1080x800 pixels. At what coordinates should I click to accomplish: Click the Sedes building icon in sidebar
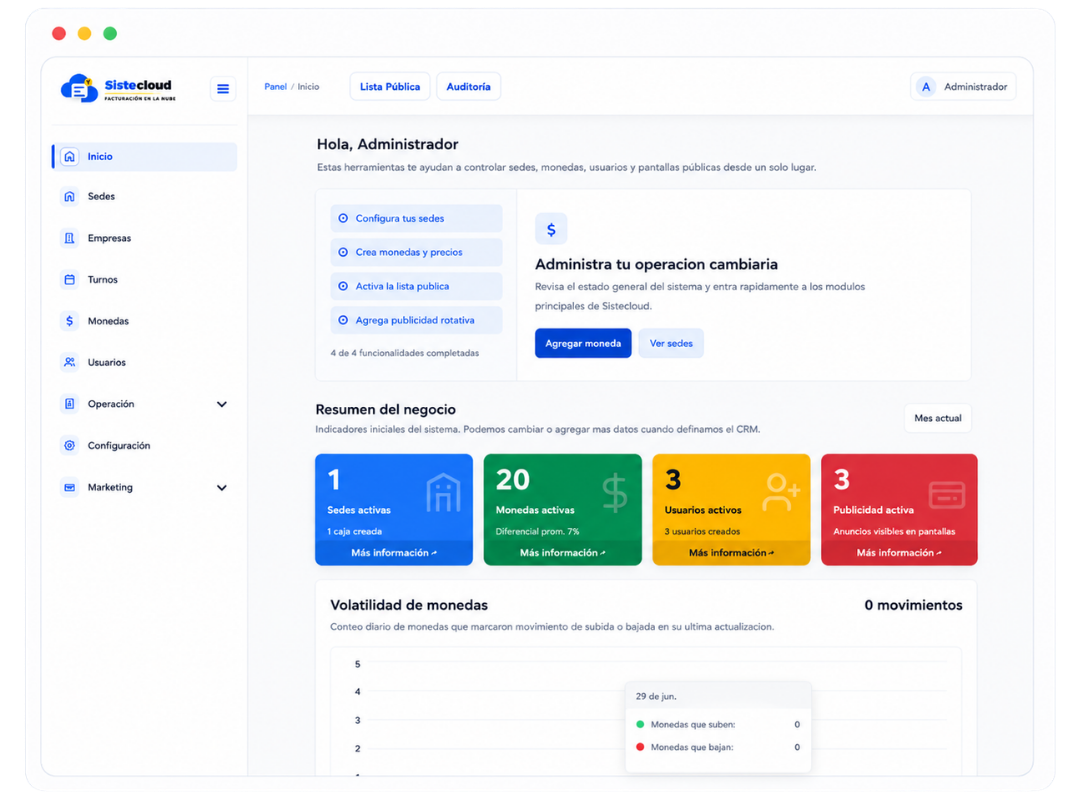(x=70, y=196)
